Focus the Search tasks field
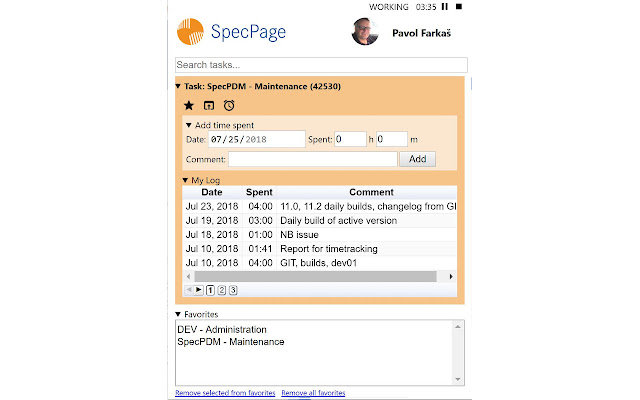Viewport: 640px width, 400px height. click(x=321, y=65)
